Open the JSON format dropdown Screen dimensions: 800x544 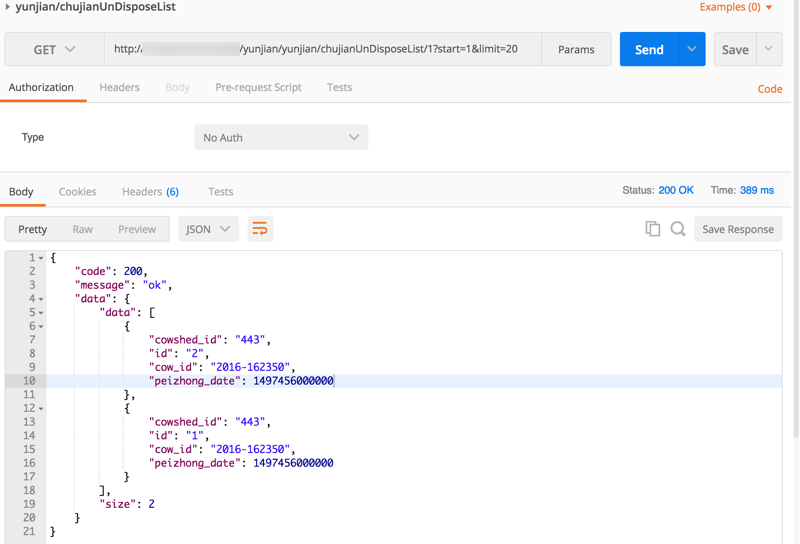[x=208, y=229]
